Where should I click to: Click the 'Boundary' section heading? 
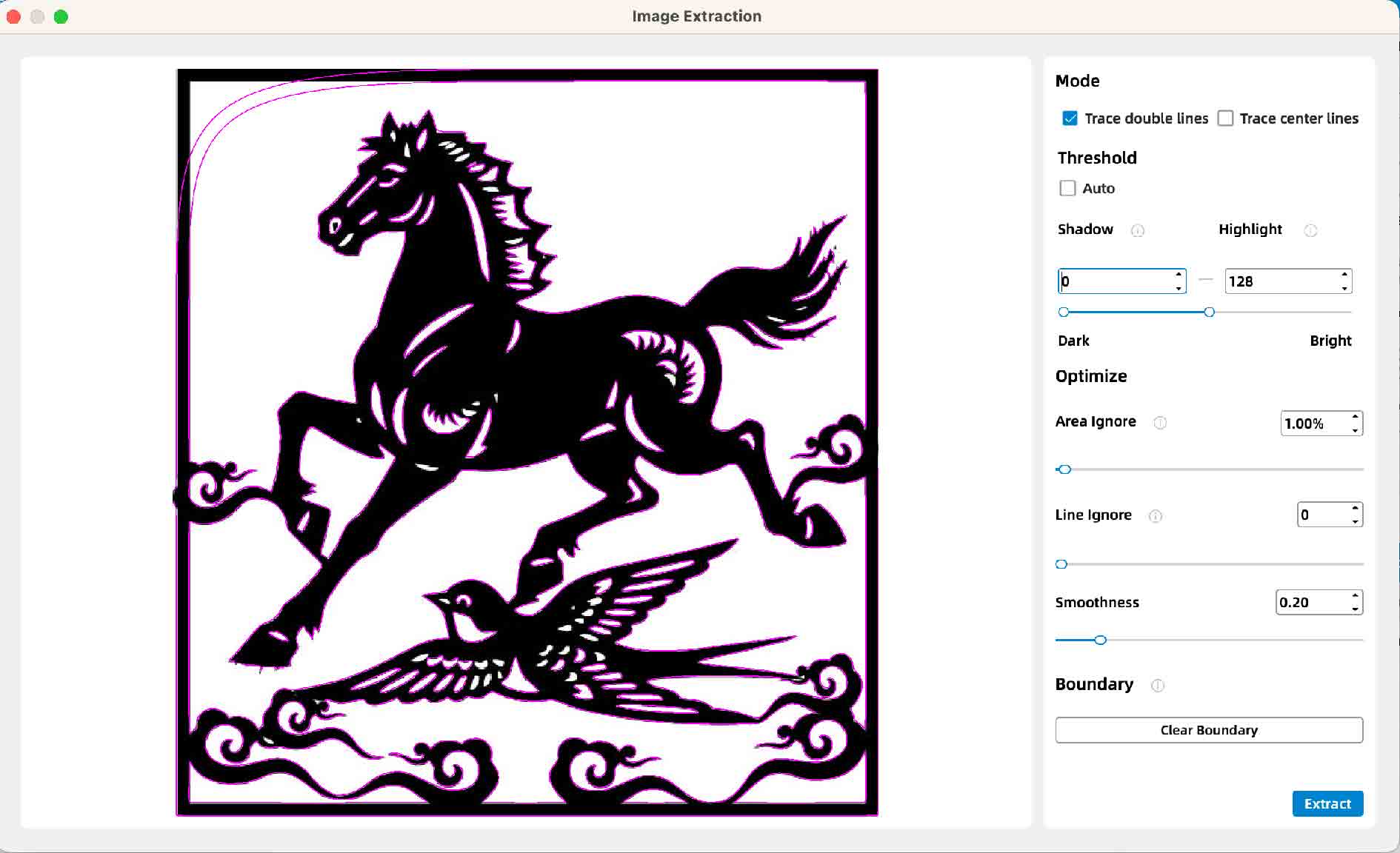pos(1094,684)
